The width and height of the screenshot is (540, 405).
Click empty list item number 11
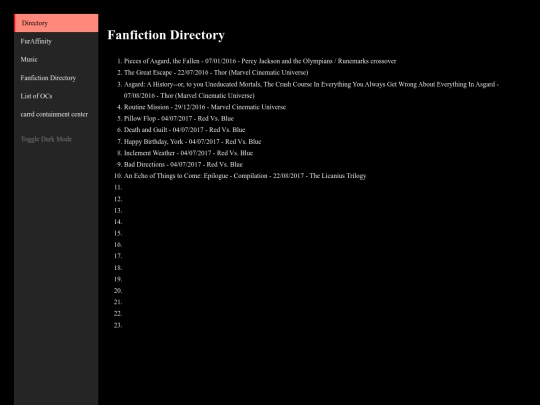pos(118,187)
